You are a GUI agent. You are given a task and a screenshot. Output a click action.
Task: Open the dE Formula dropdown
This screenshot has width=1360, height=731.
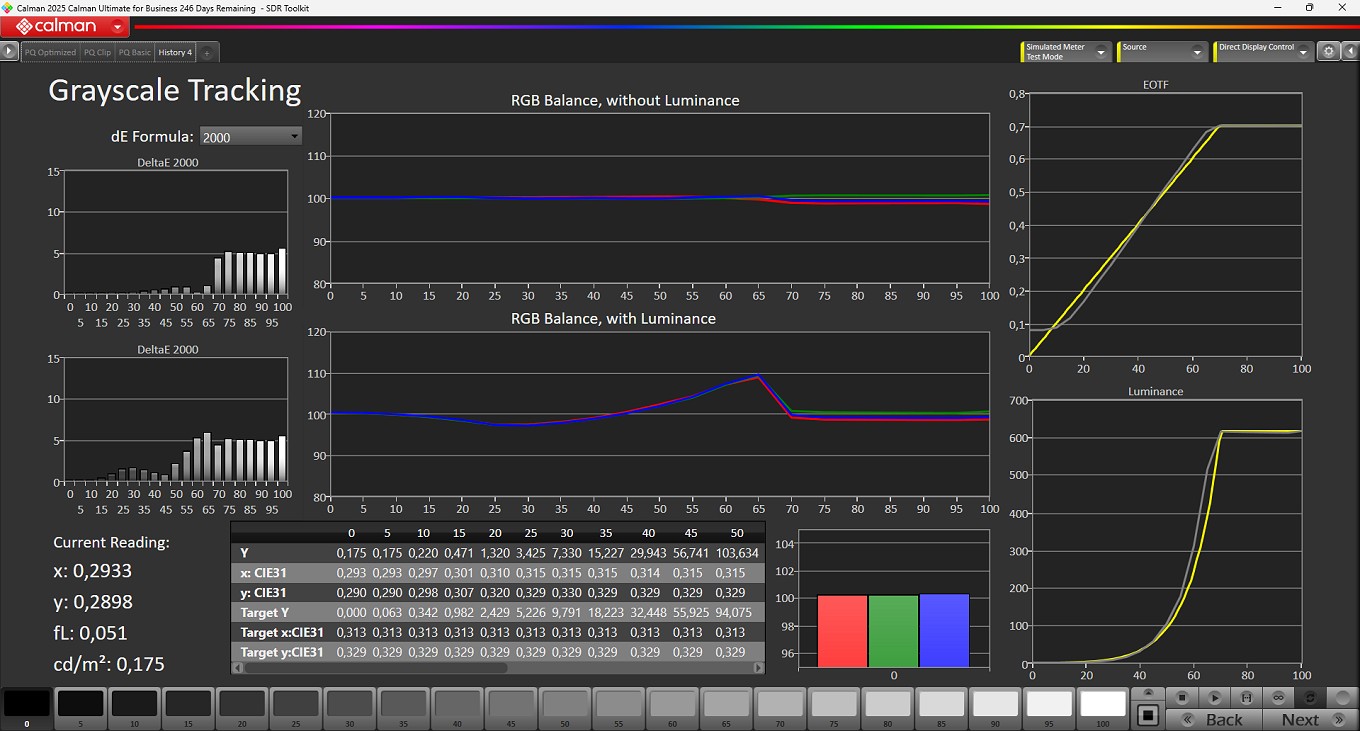[x=250, y=136]
